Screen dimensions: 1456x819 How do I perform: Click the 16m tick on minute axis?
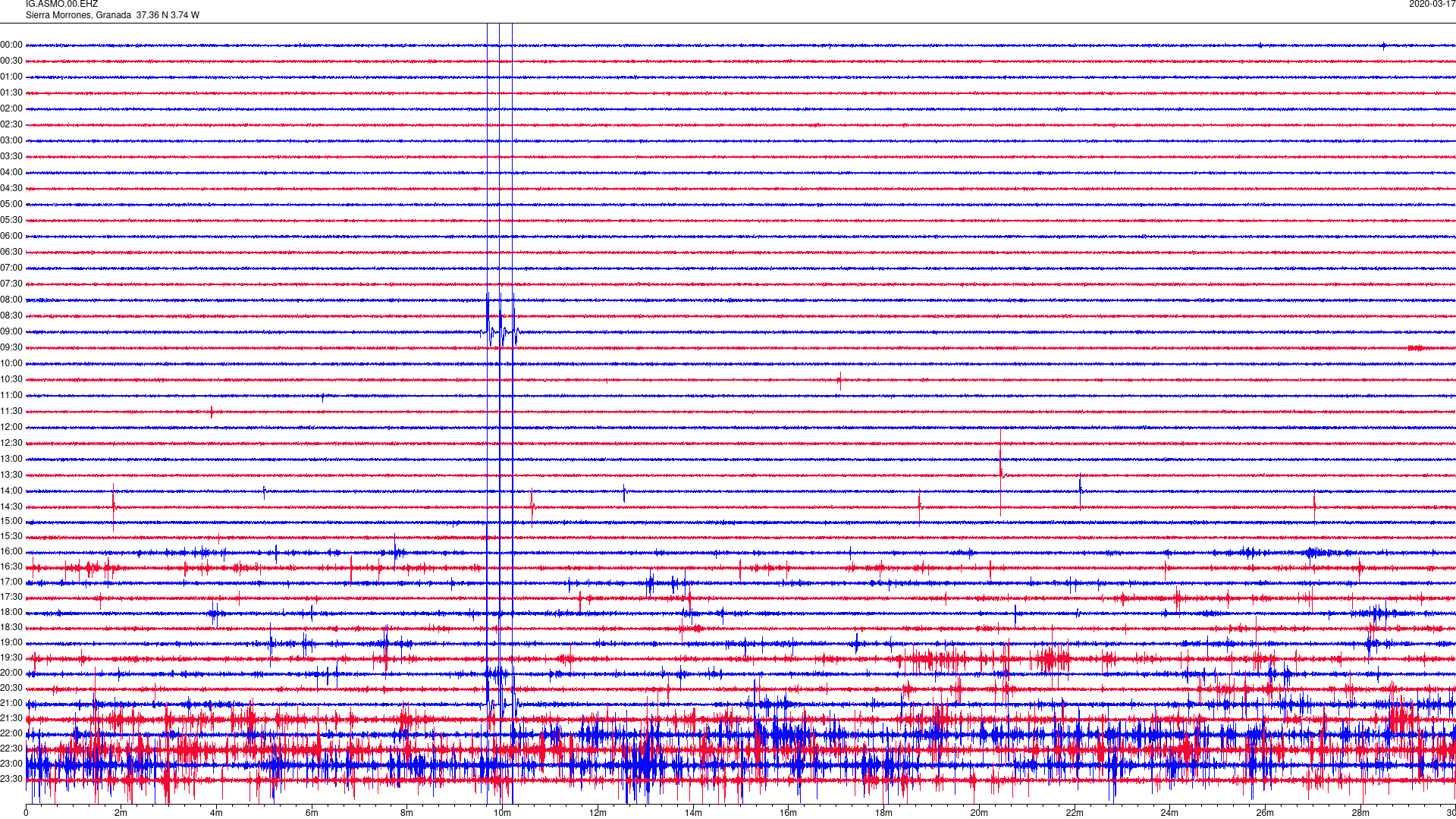(x=788, y=813)
